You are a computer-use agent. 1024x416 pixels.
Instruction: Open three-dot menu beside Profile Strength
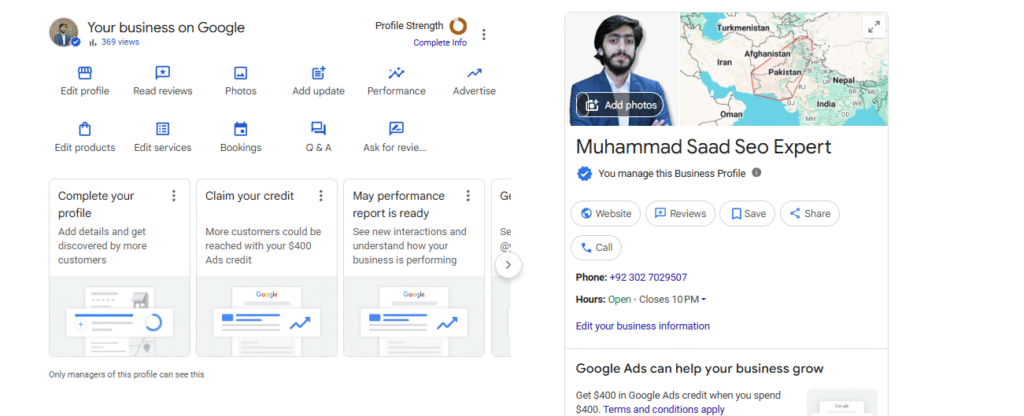coord(484,34)
